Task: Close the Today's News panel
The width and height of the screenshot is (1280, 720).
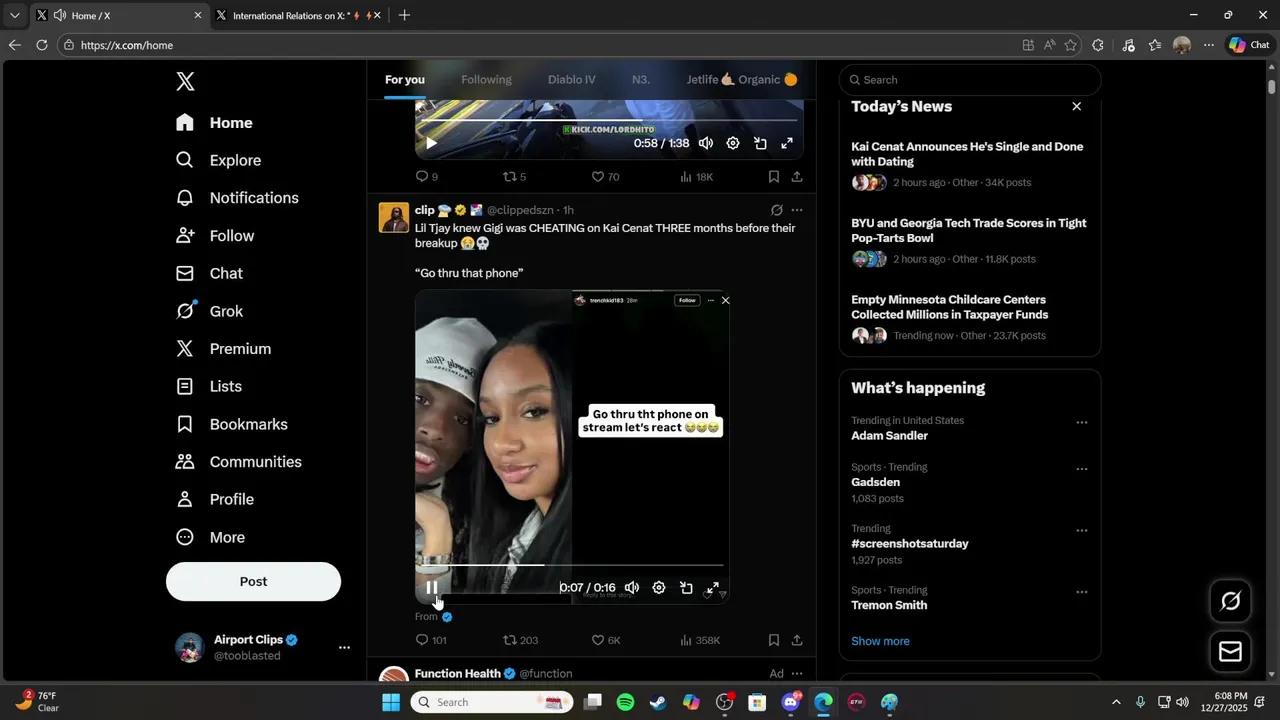Action: coord(1077,106)
